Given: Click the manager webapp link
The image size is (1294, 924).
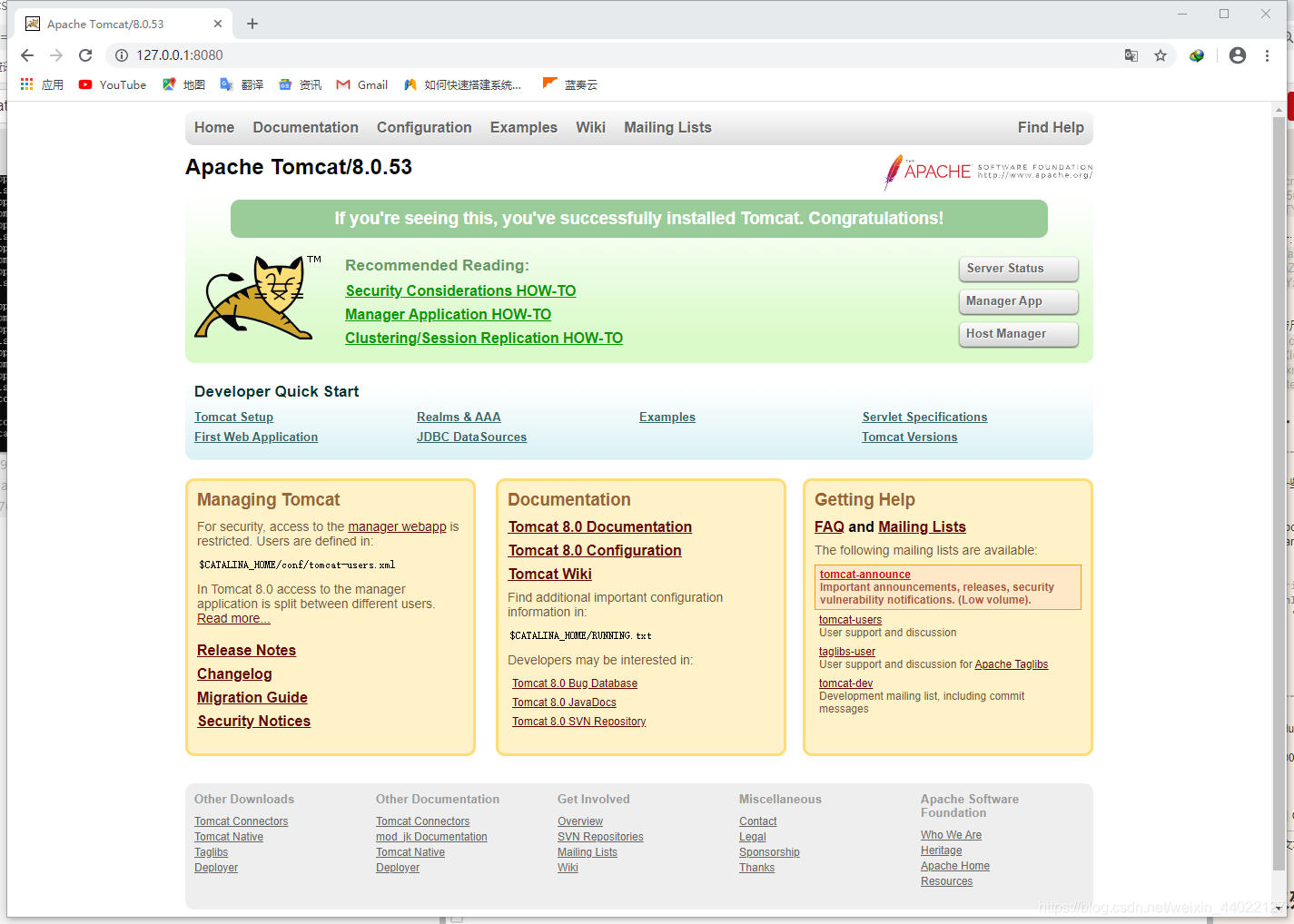Looking at the screenshot, I should (397, 526).
